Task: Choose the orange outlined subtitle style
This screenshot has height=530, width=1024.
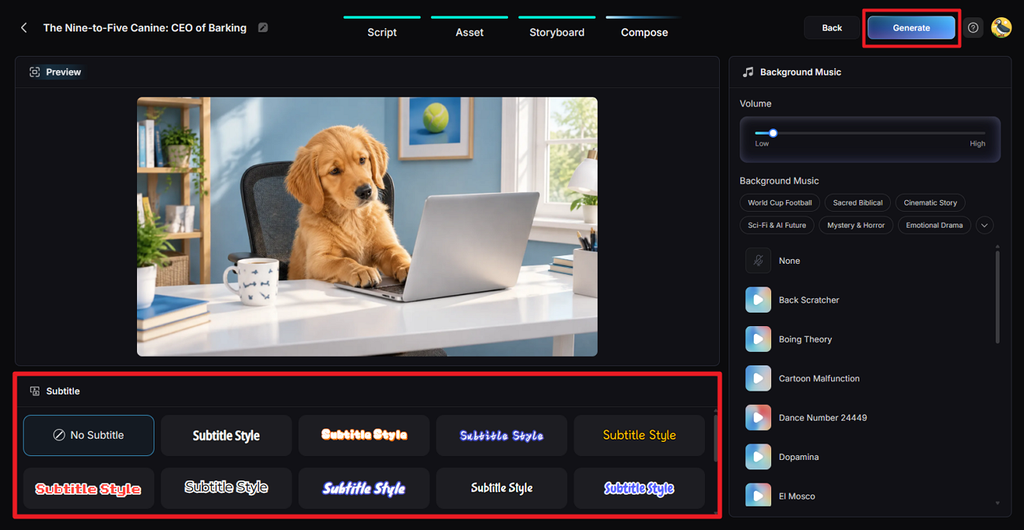Action: tap(364, 435)
